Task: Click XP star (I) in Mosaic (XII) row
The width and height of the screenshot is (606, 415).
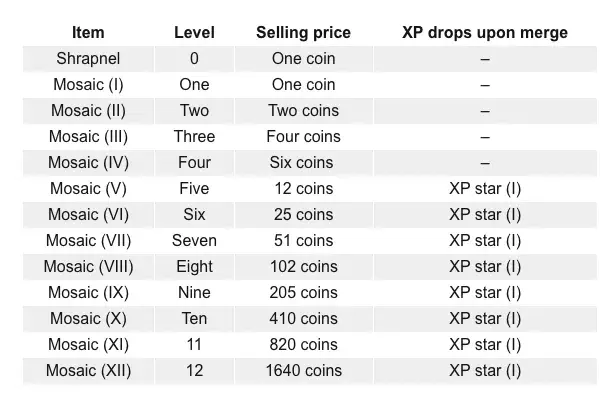Action: point(485,370)
